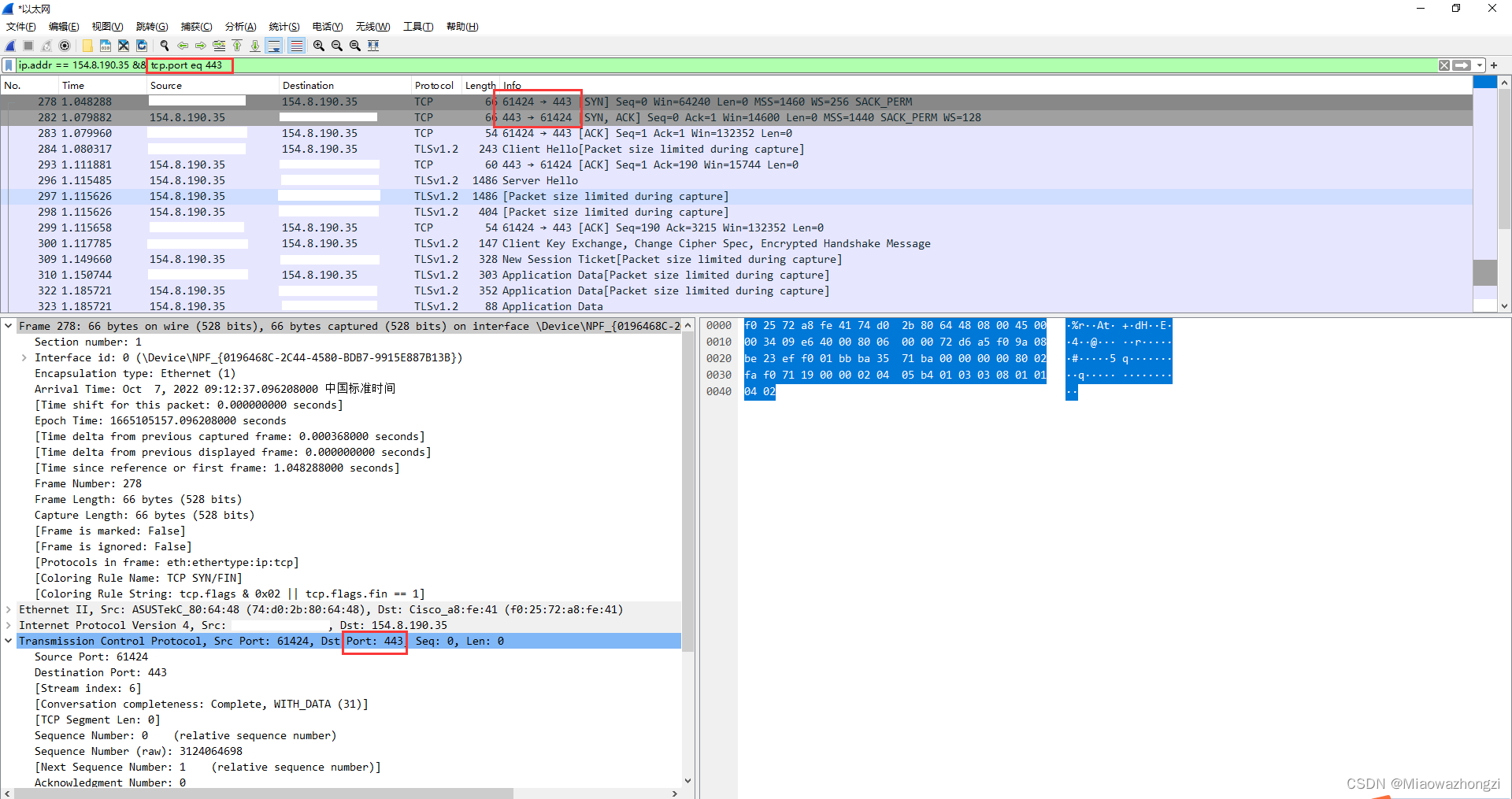Open the 分析(A) menu

coord(240,27)
